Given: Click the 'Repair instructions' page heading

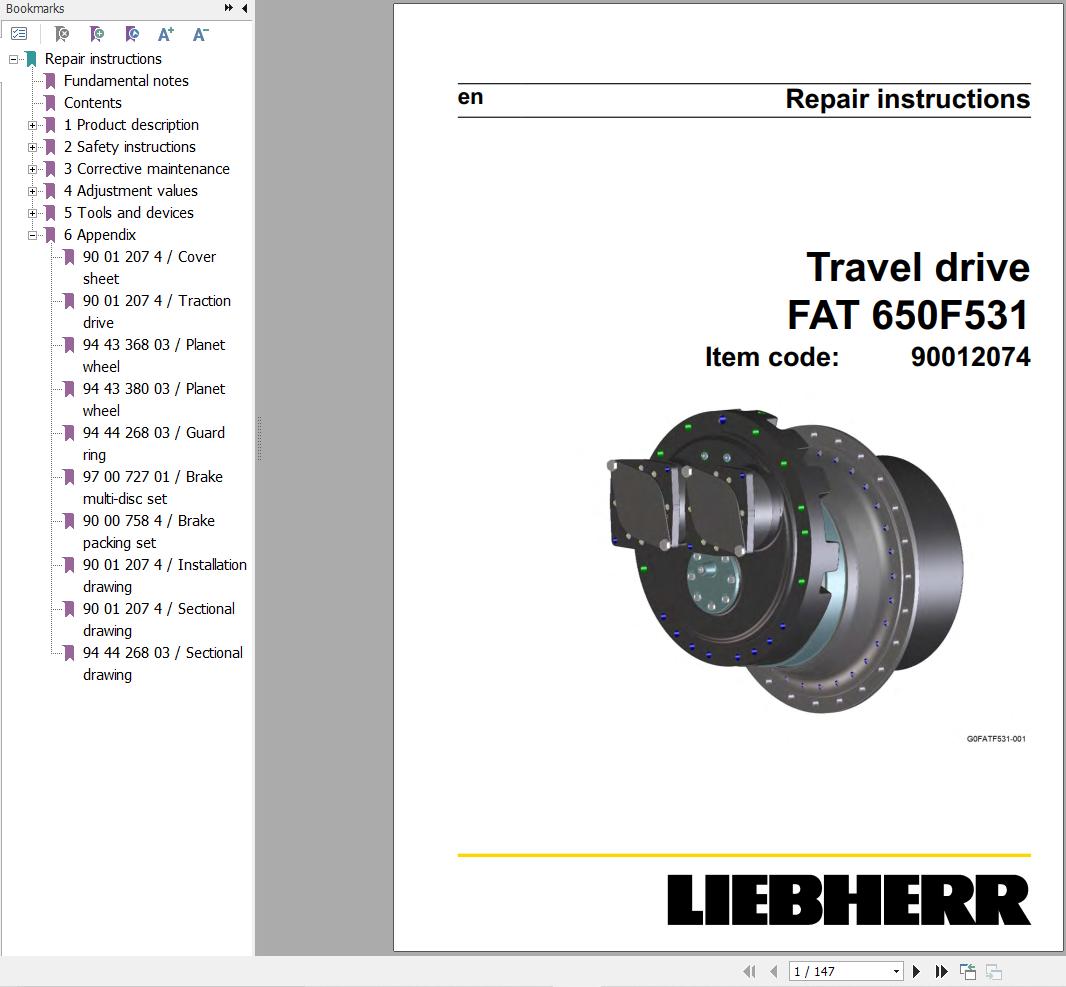Looking at the screenshot, I should (x=908, y=99).
